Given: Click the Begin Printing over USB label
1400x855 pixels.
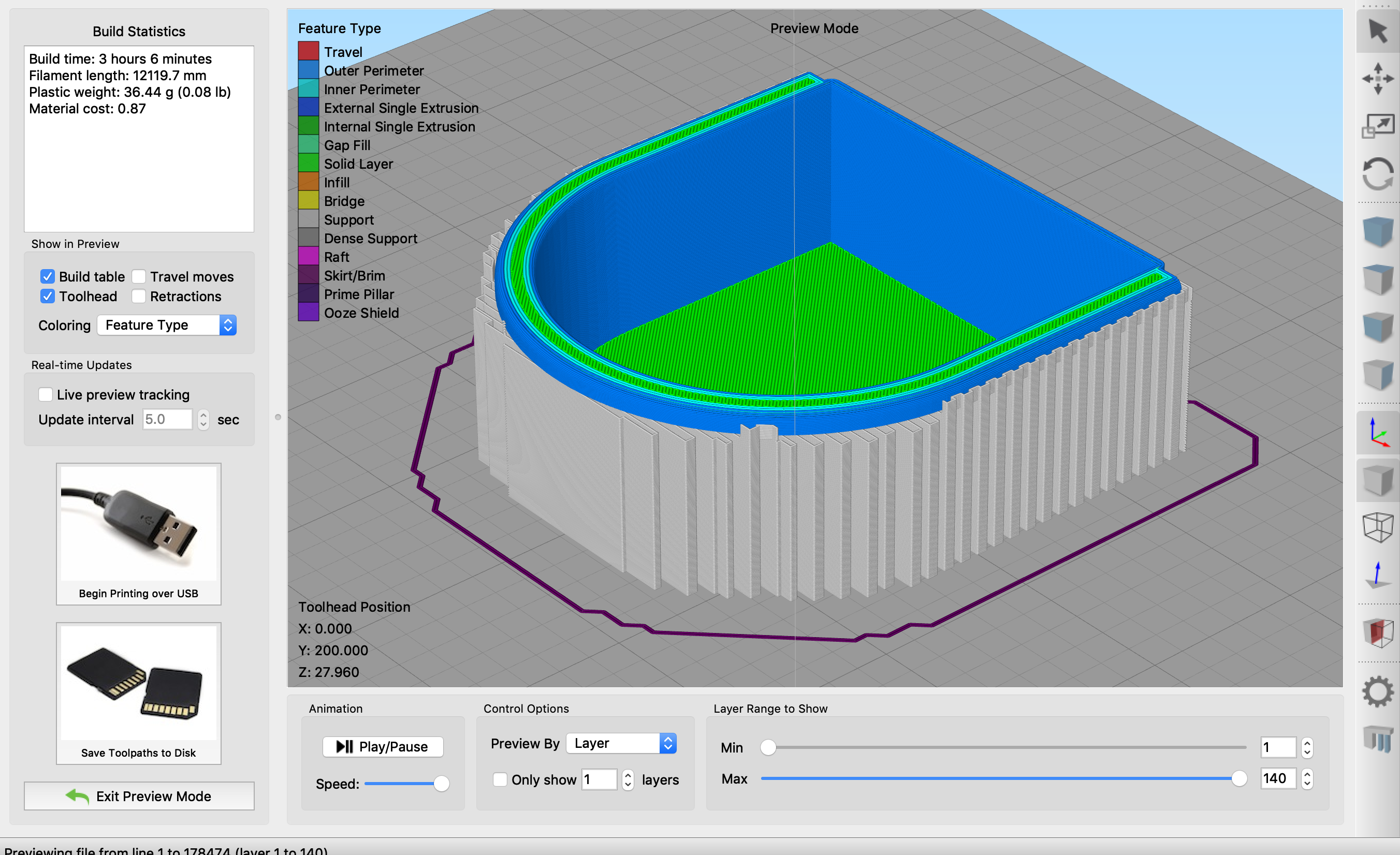Looking at the screenshot, I should [x=139, y=593].
